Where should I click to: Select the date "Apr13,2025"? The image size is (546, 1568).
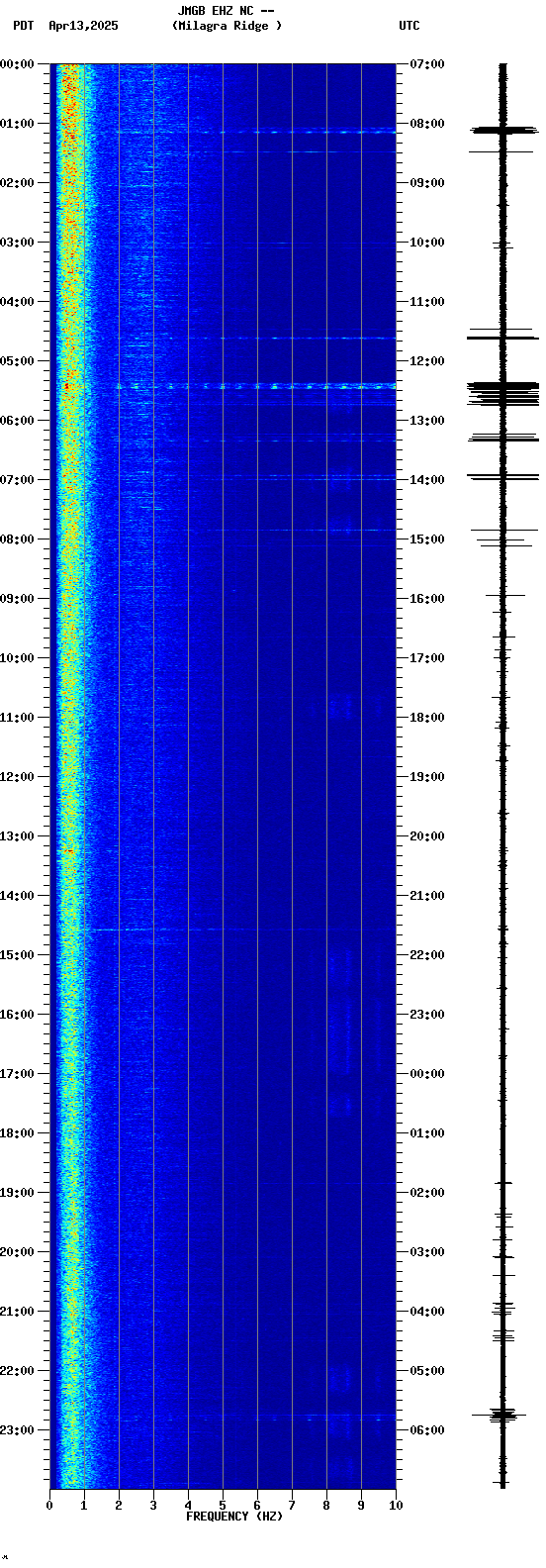[83, 26]
